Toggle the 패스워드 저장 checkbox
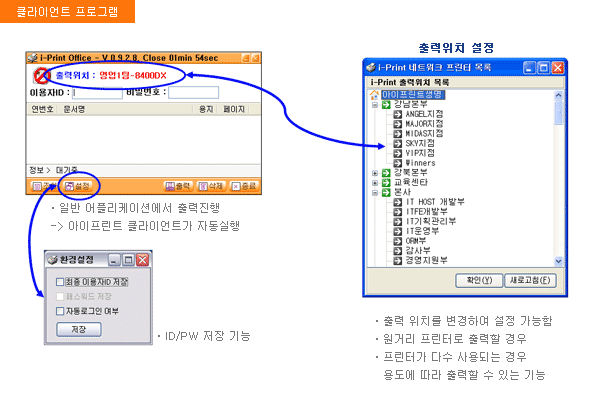 pos(59,297)
